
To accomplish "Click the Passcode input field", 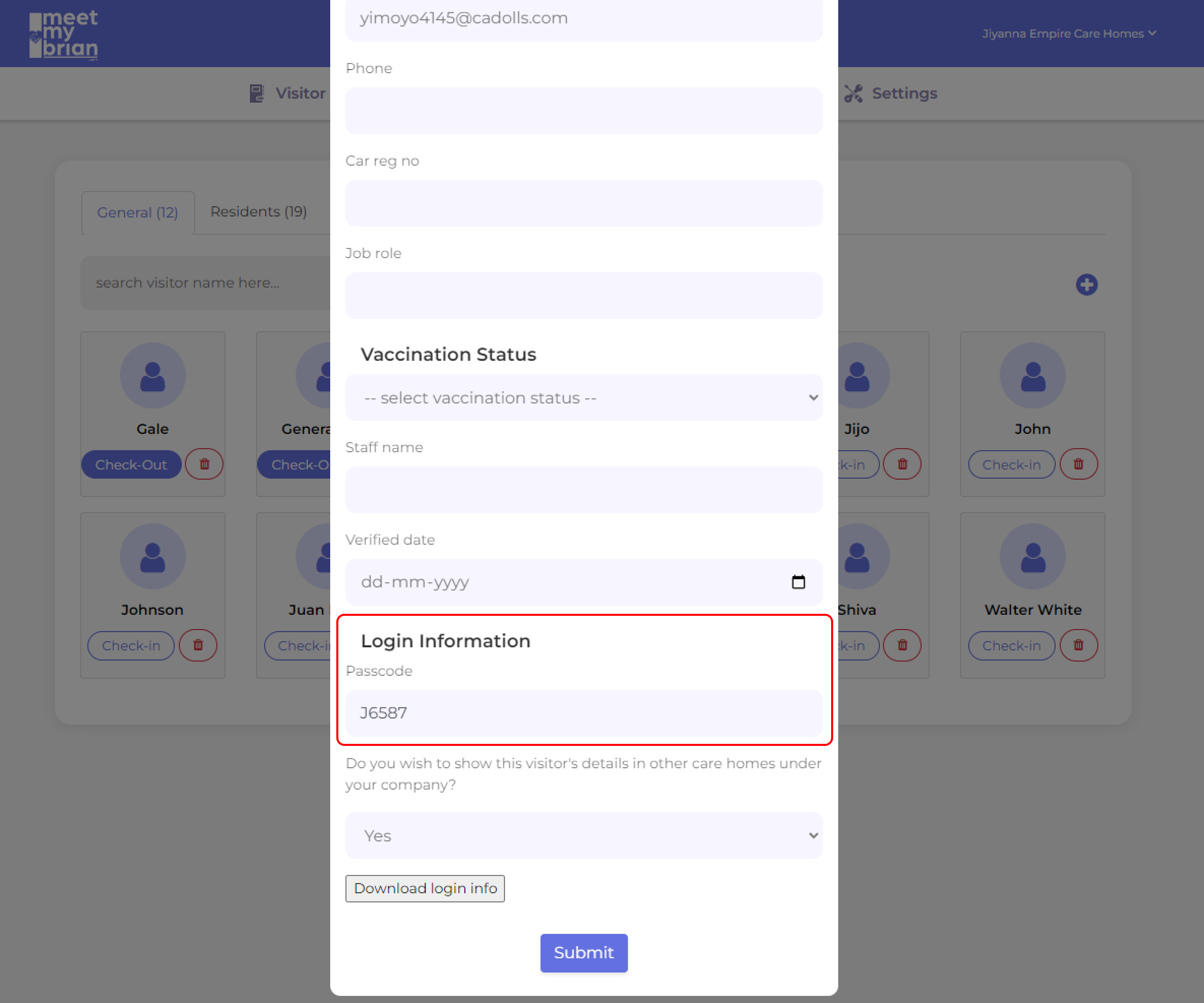I will click(x=584, y=713).
